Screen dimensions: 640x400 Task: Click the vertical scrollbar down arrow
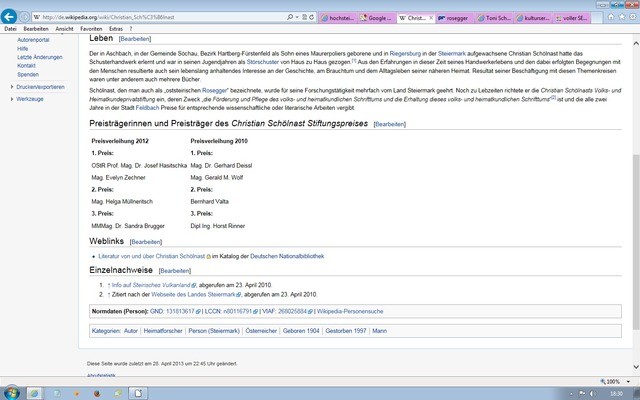(636, 367)
